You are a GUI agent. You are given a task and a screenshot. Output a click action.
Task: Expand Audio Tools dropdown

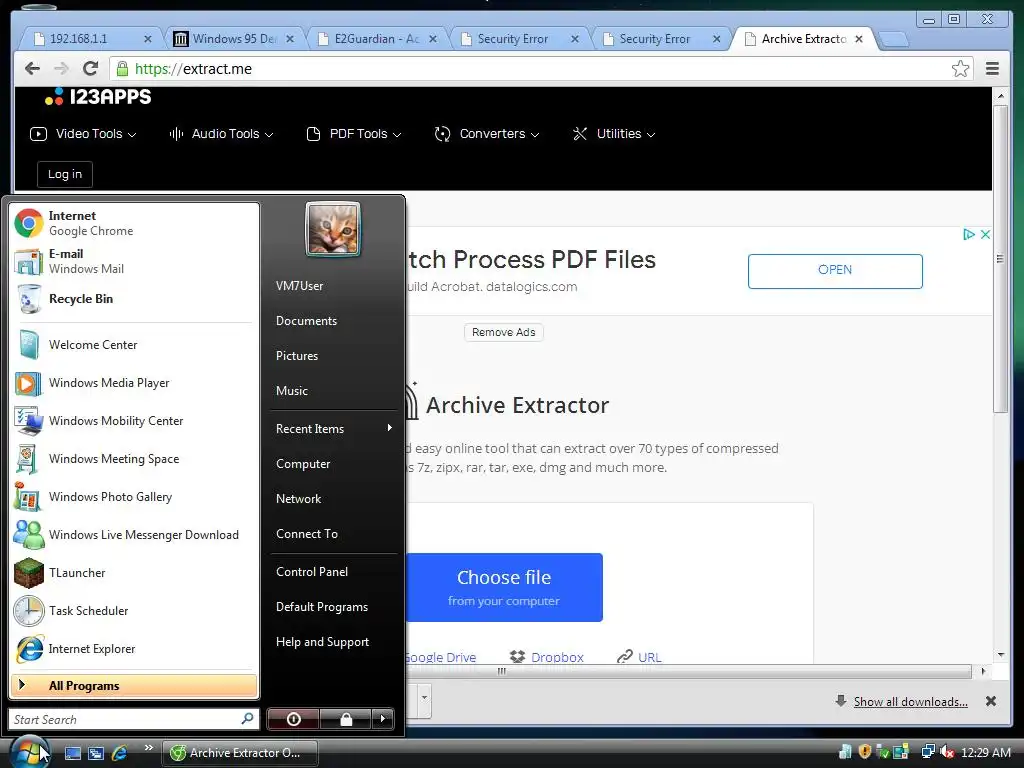(221, 134)
